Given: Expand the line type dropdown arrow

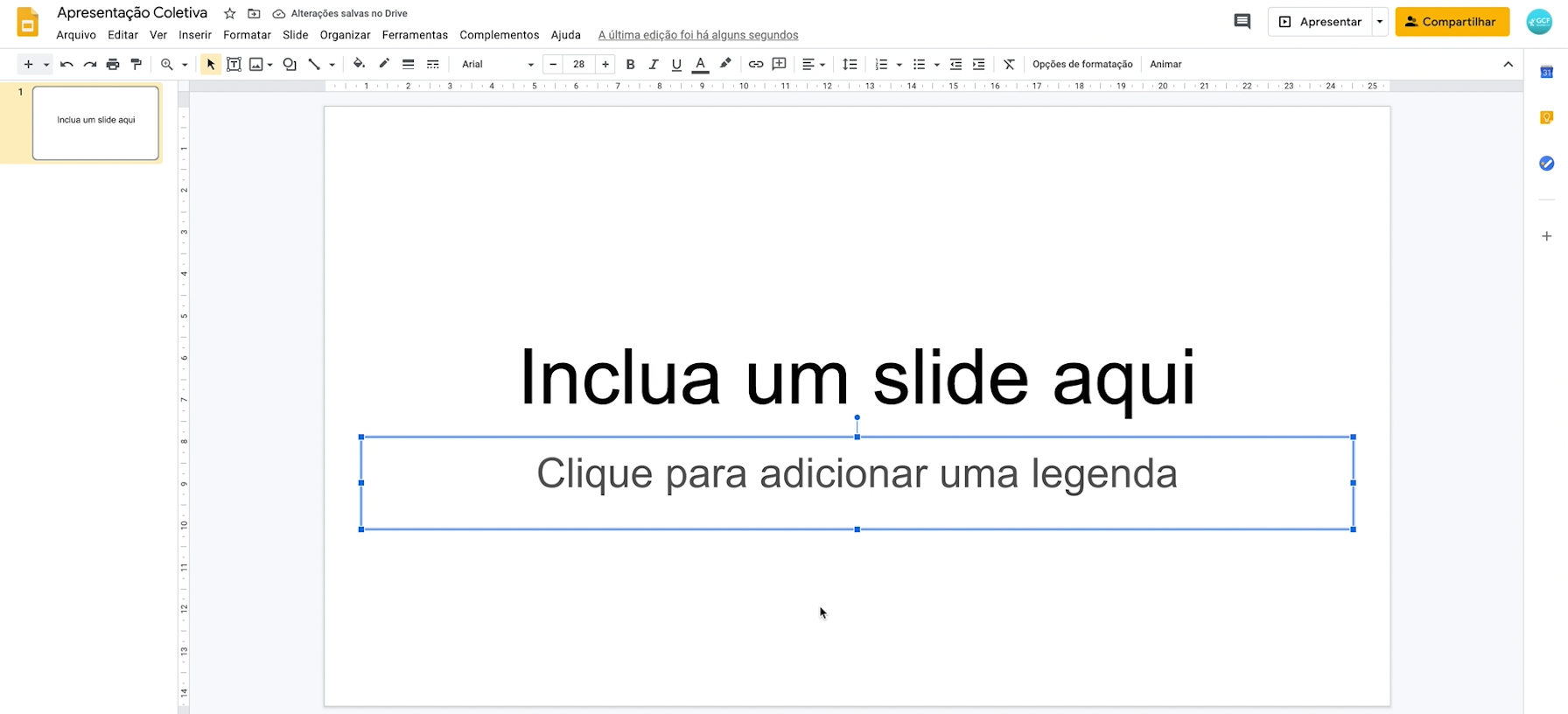Looking at the screenshot, I should click(x=332, y=64).
